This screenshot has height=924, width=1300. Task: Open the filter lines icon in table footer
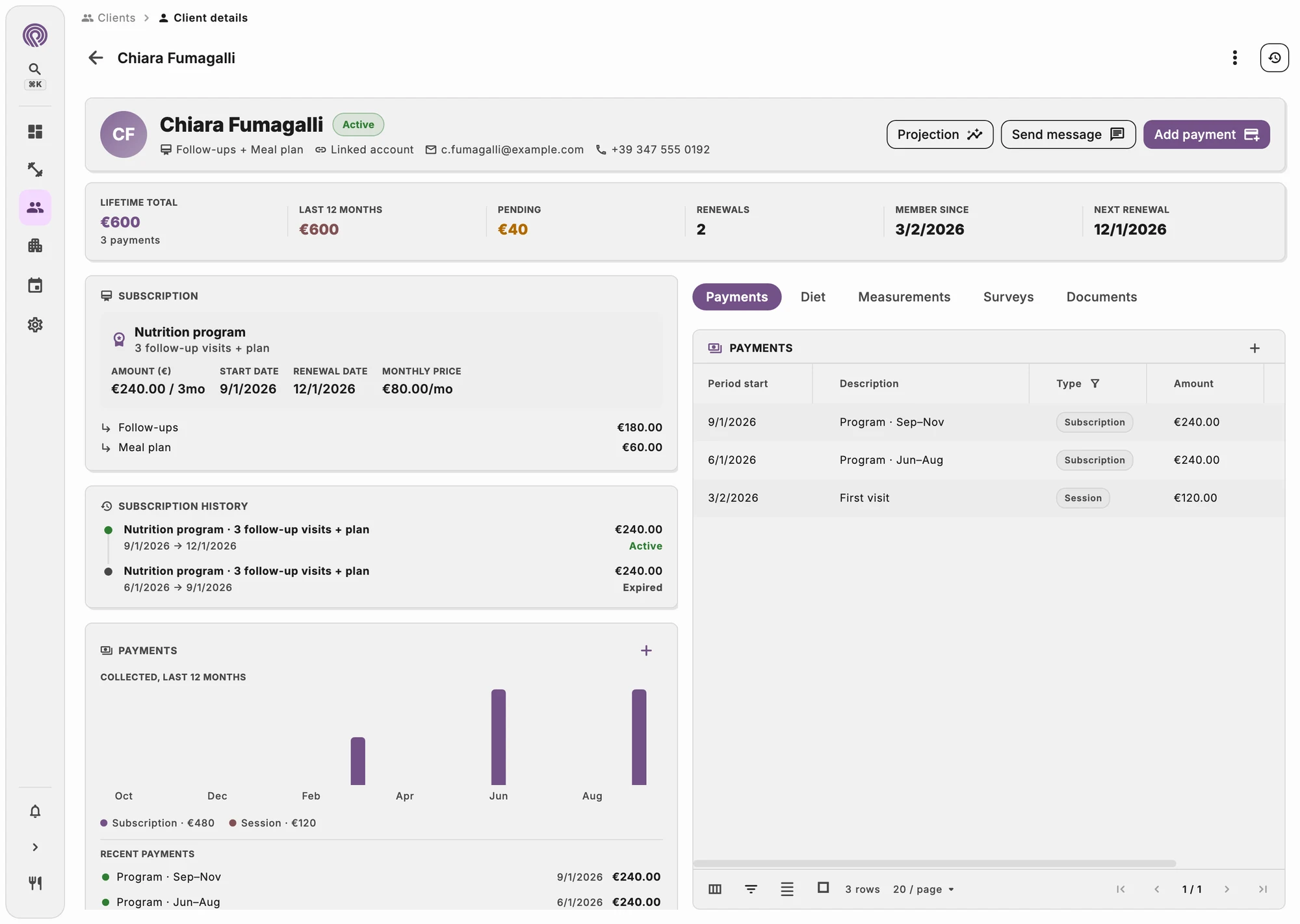[751, 890]
